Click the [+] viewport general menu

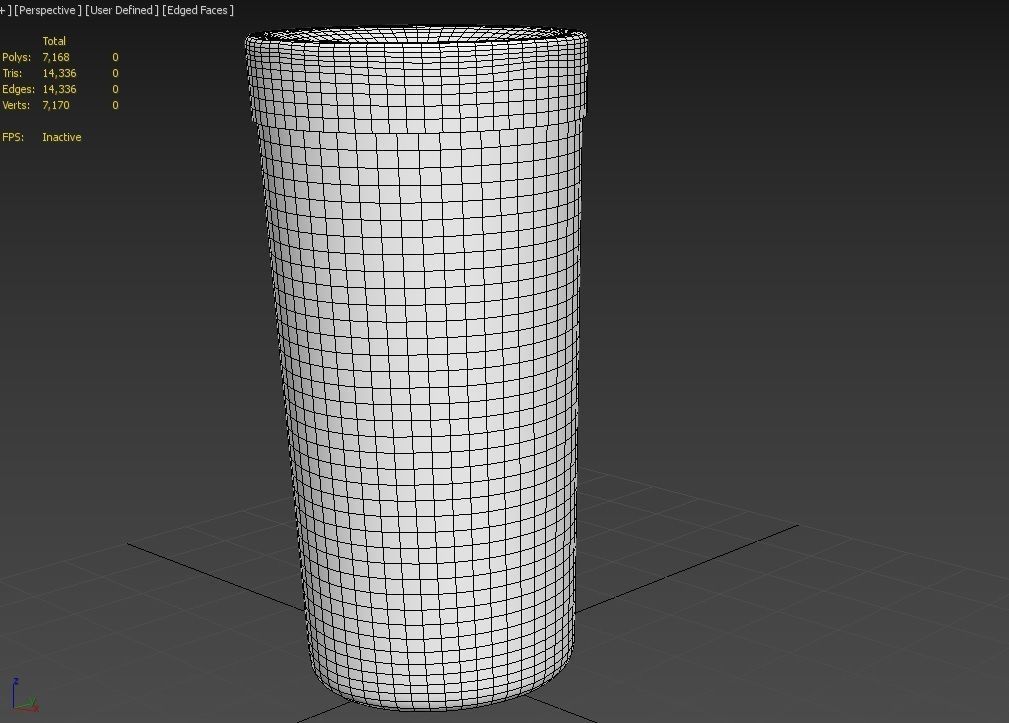[x=5, y=10]
